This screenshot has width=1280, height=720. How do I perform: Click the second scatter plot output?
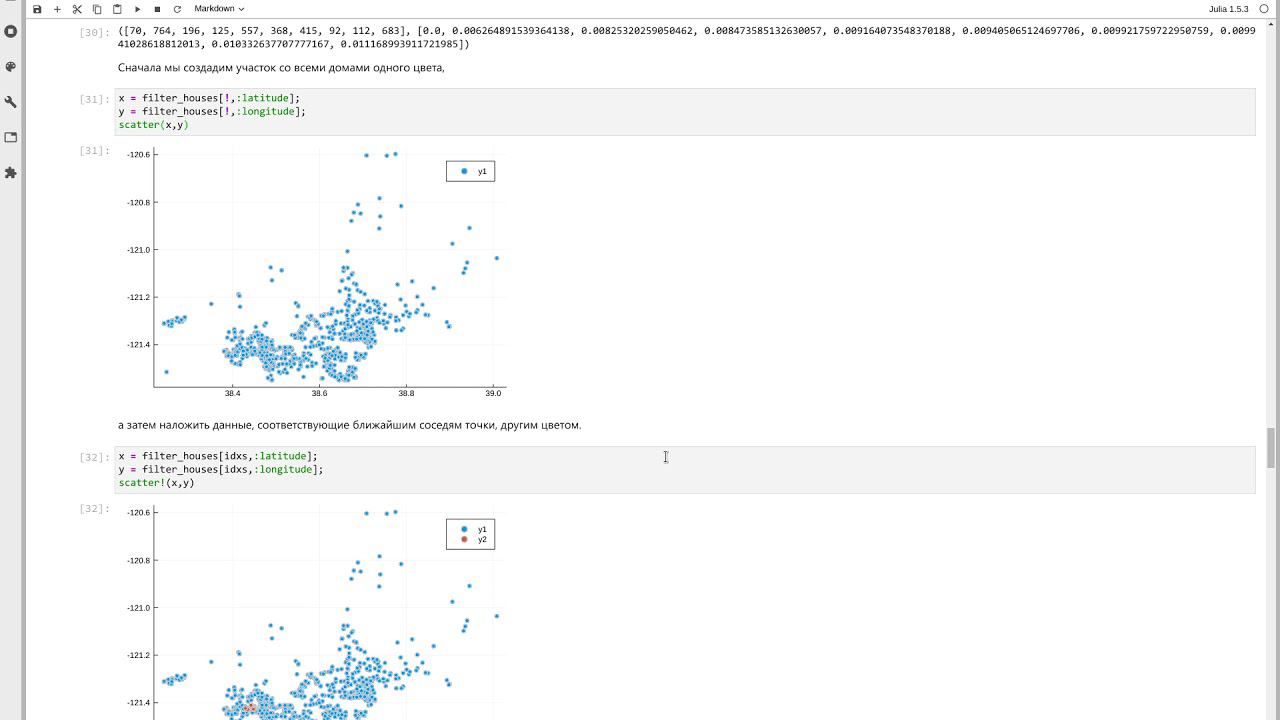(314, 611)
